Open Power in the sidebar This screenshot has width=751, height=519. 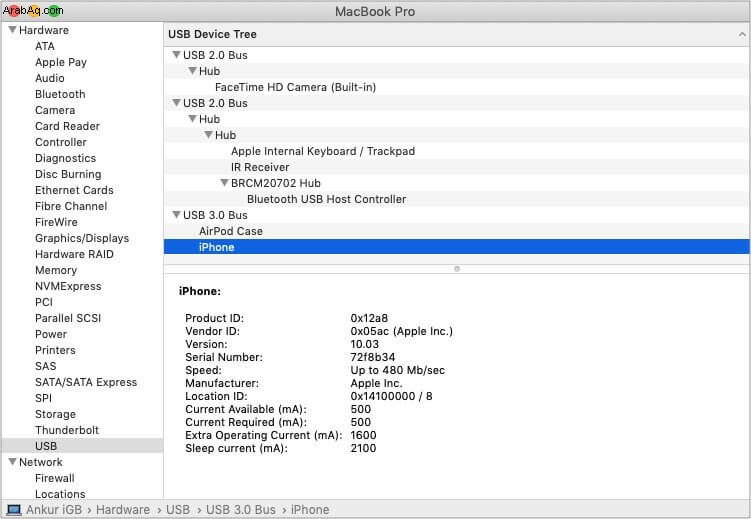[51, 334]
